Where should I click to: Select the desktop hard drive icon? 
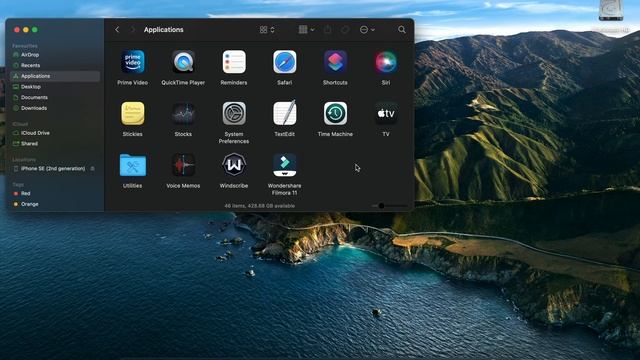tap(611, 10)
